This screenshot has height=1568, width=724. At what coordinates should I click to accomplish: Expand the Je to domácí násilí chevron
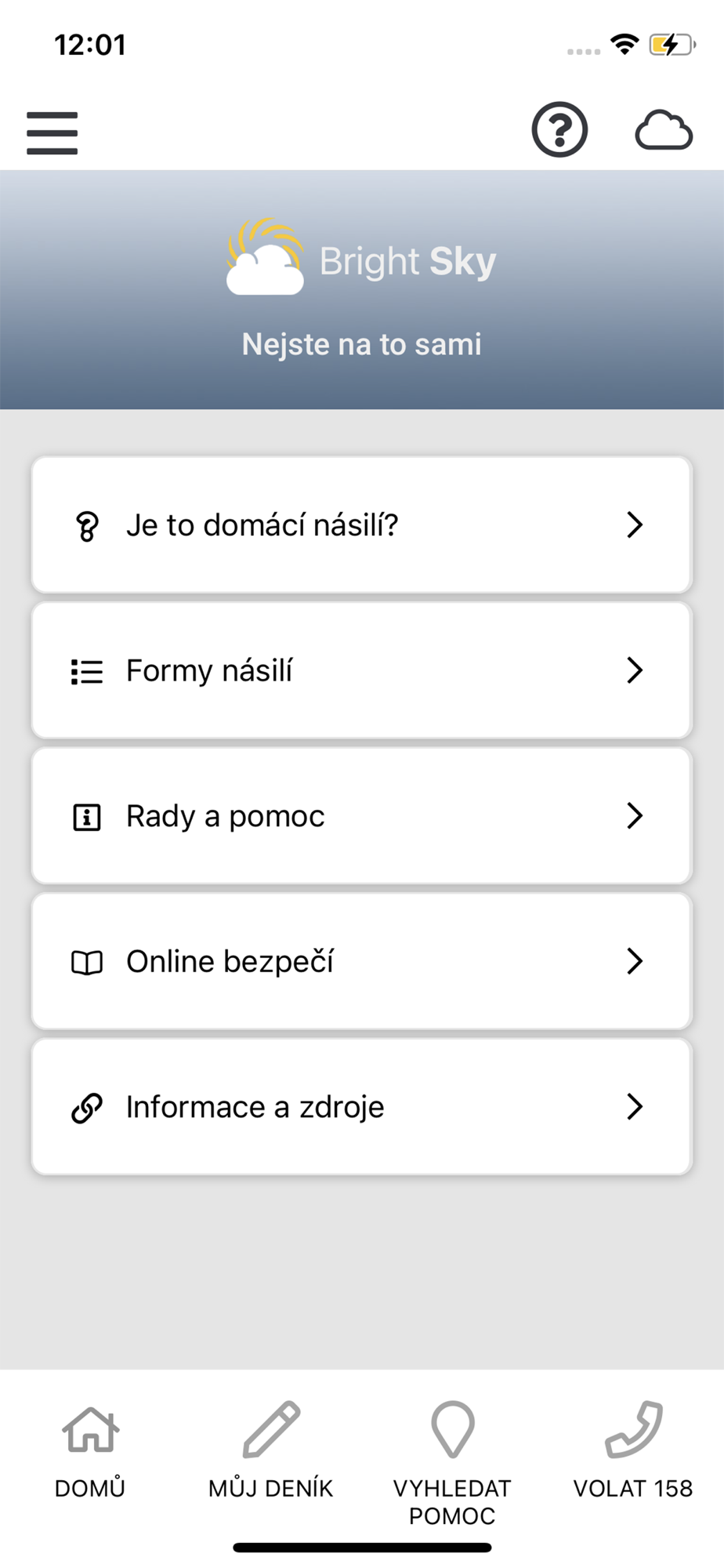(x=635, y=524)
